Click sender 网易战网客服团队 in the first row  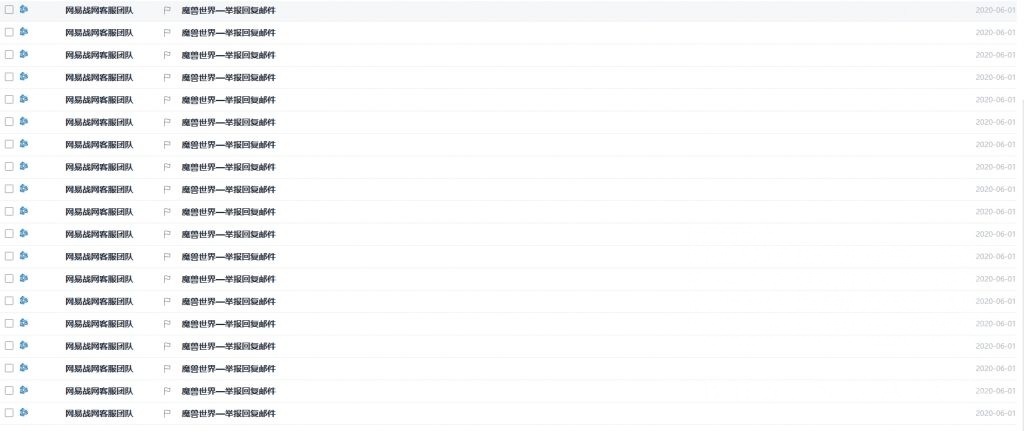99,10
